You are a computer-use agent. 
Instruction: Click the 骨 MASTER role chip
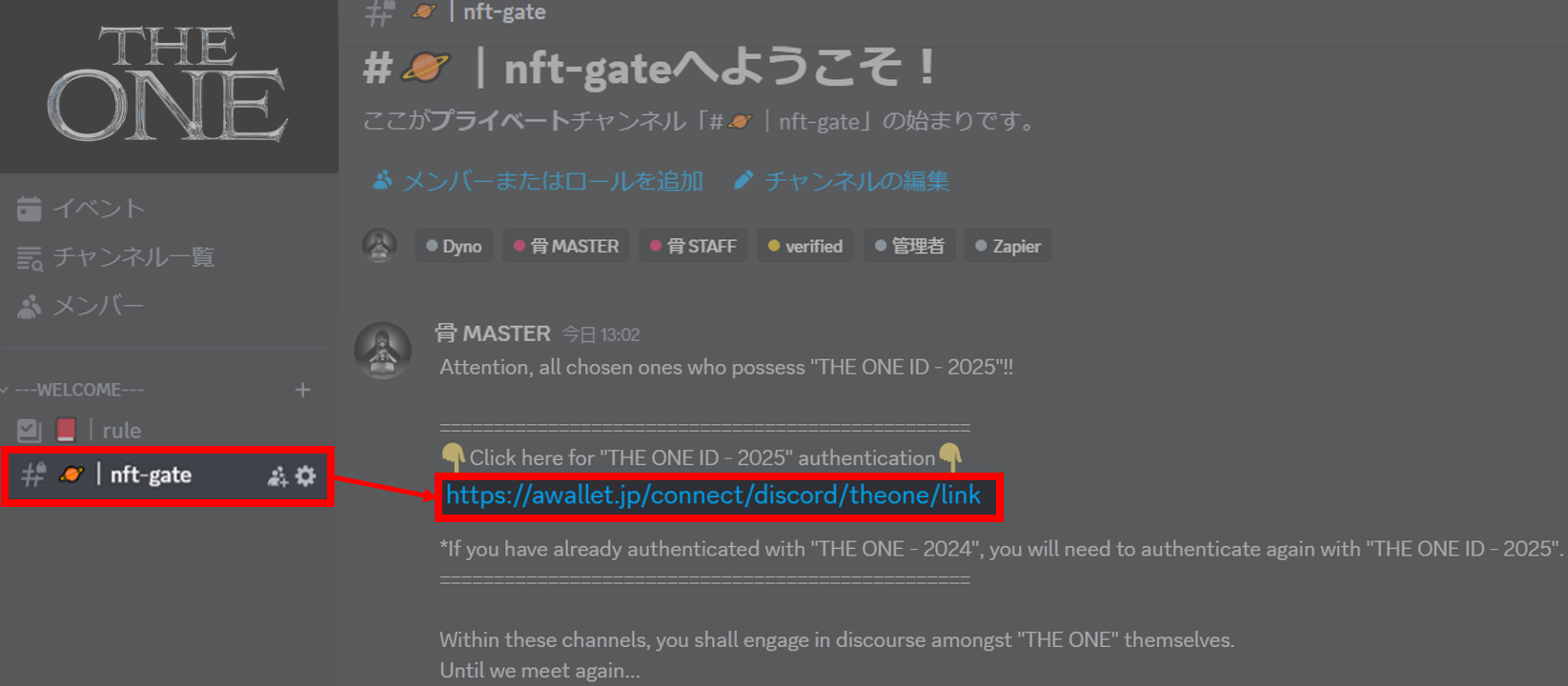pyautogui.click(x=566, y=246)
